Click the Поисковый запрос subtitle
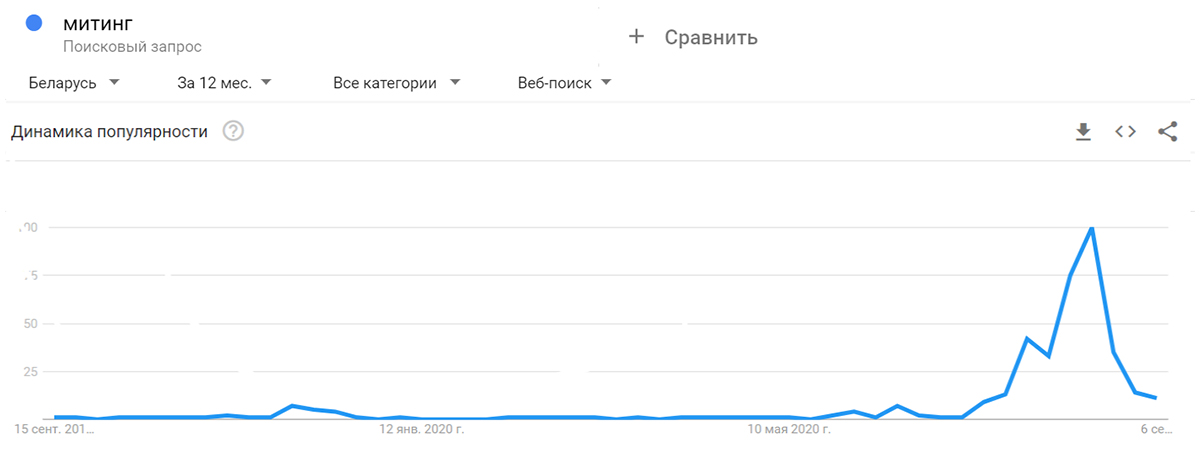Image resolution: width=1200 pixels, height=450 pixels. click(132, 47)
